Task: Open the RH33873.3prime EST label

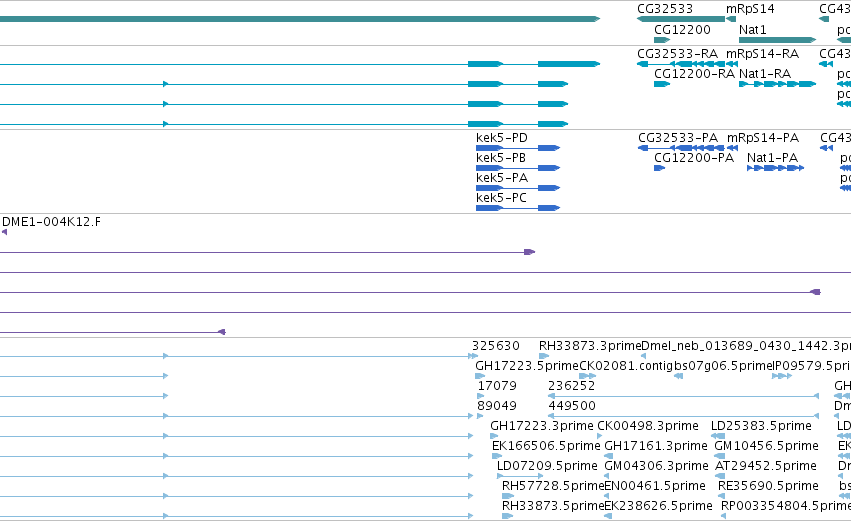Action: click(x=590, y=346)
